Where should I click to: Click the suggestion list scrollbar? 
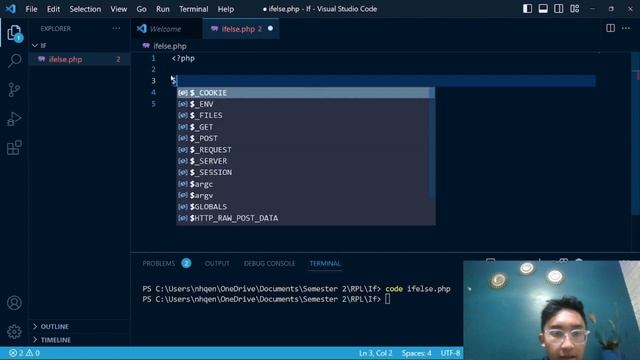tap(432, 143)
